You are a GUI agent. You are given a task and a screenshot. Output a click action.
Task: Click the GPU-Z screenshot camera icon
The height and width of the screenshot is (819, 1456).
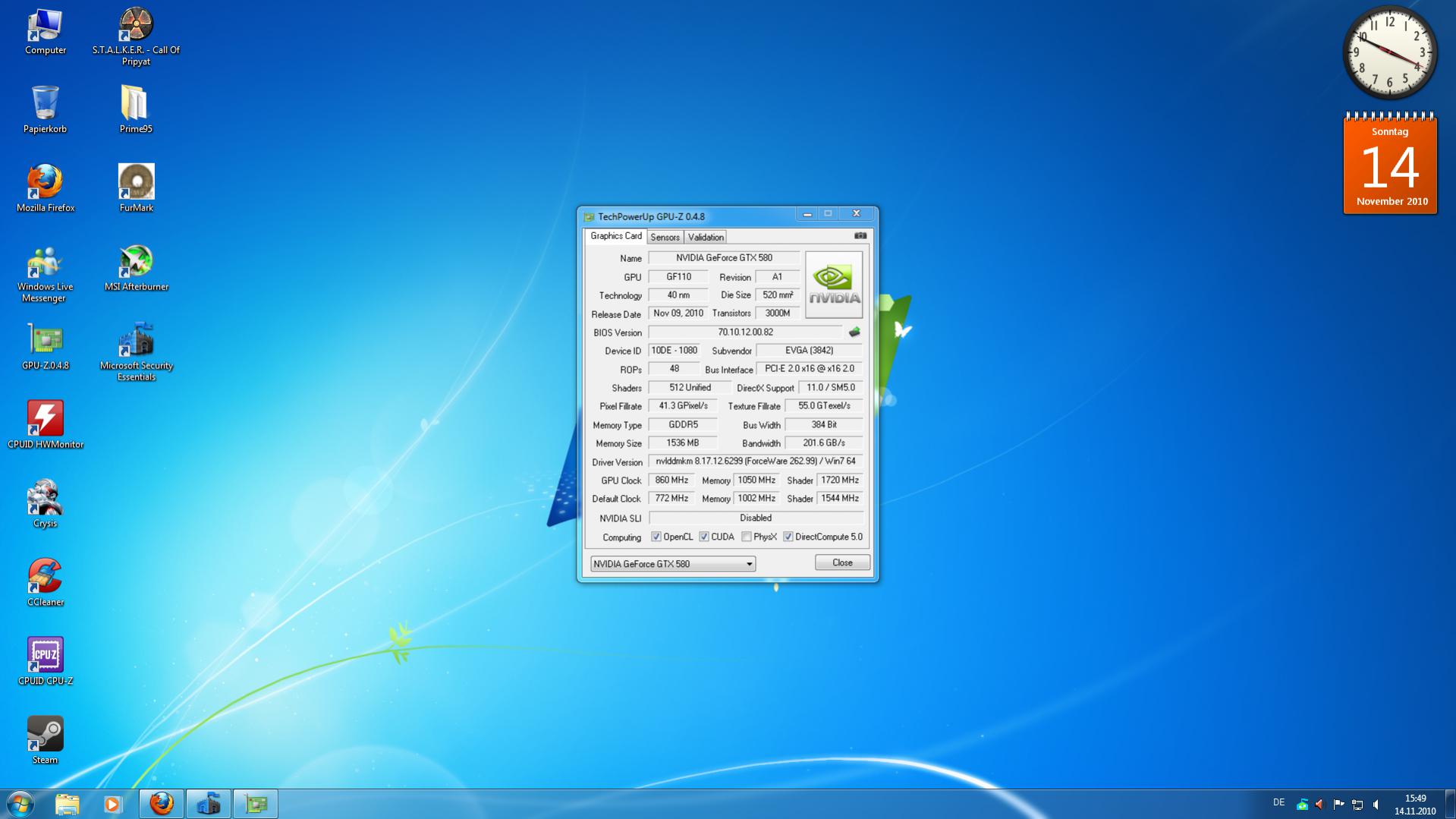click(x=860, y=236)
